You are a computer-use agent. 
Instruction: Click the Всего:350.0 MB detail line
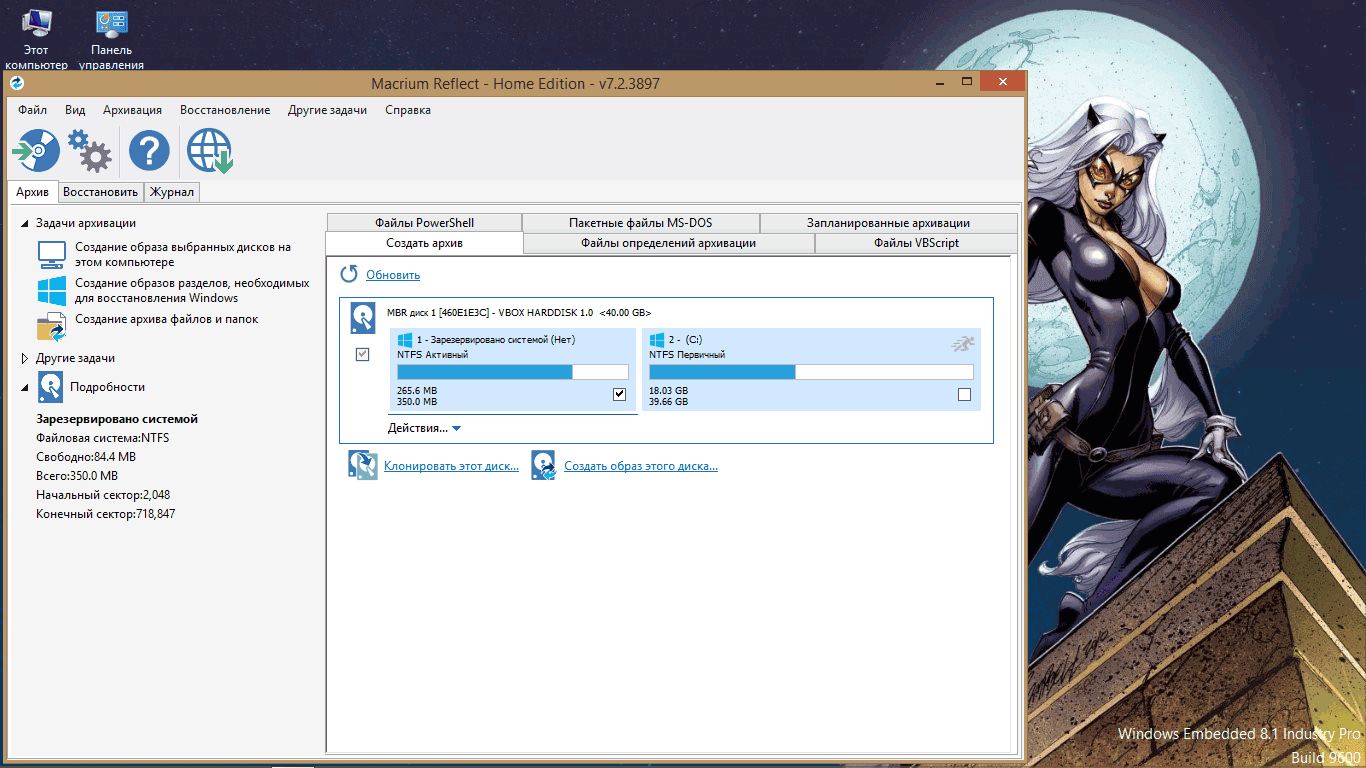click(77, 476)
